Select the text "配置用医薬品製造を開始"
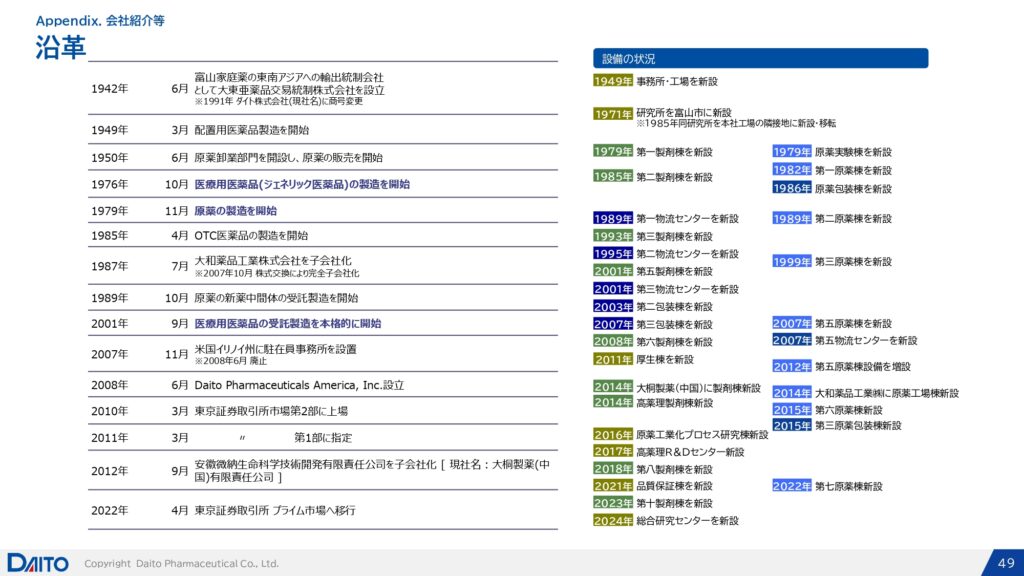 point(251,130)
